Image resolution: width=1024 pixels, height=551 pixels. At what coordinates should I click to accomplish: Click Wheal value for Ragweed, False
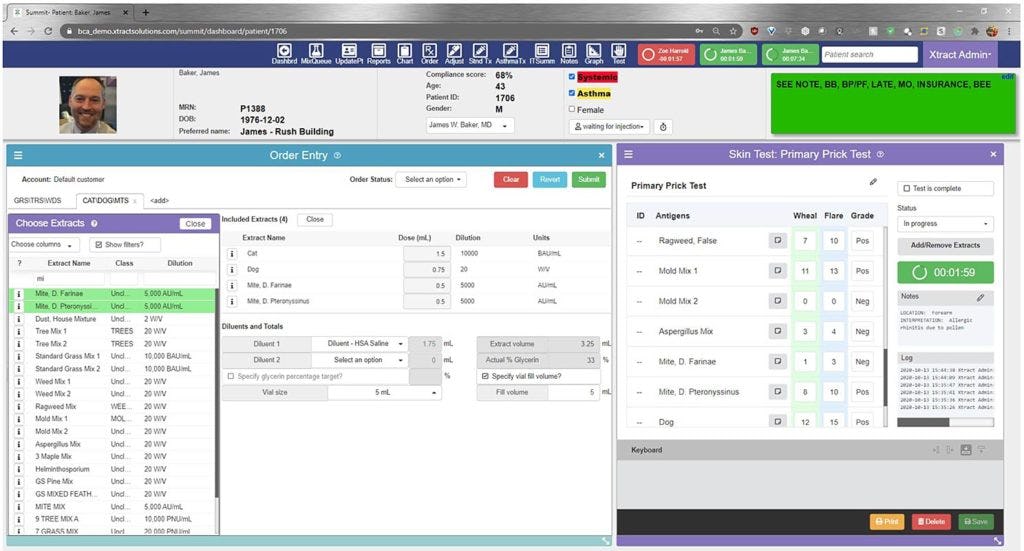[x=805, y=240]
